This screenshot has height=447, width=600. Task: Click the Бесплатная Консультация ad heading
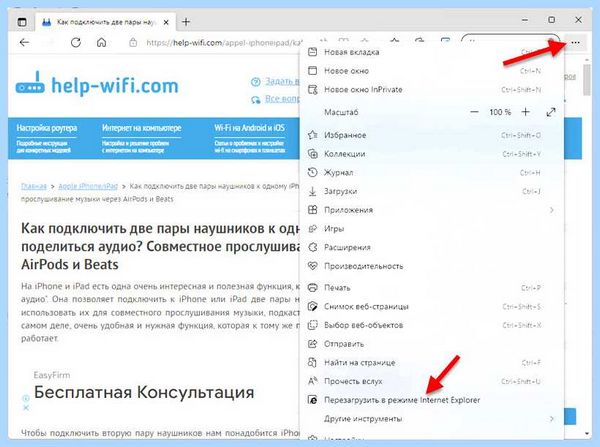[x=144, y=392]
